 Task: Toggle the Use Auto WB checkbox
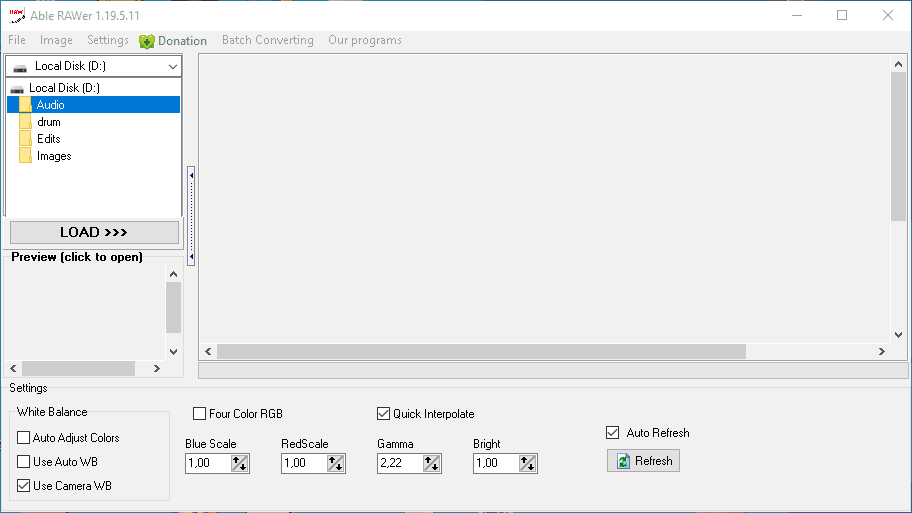point(24,462)
